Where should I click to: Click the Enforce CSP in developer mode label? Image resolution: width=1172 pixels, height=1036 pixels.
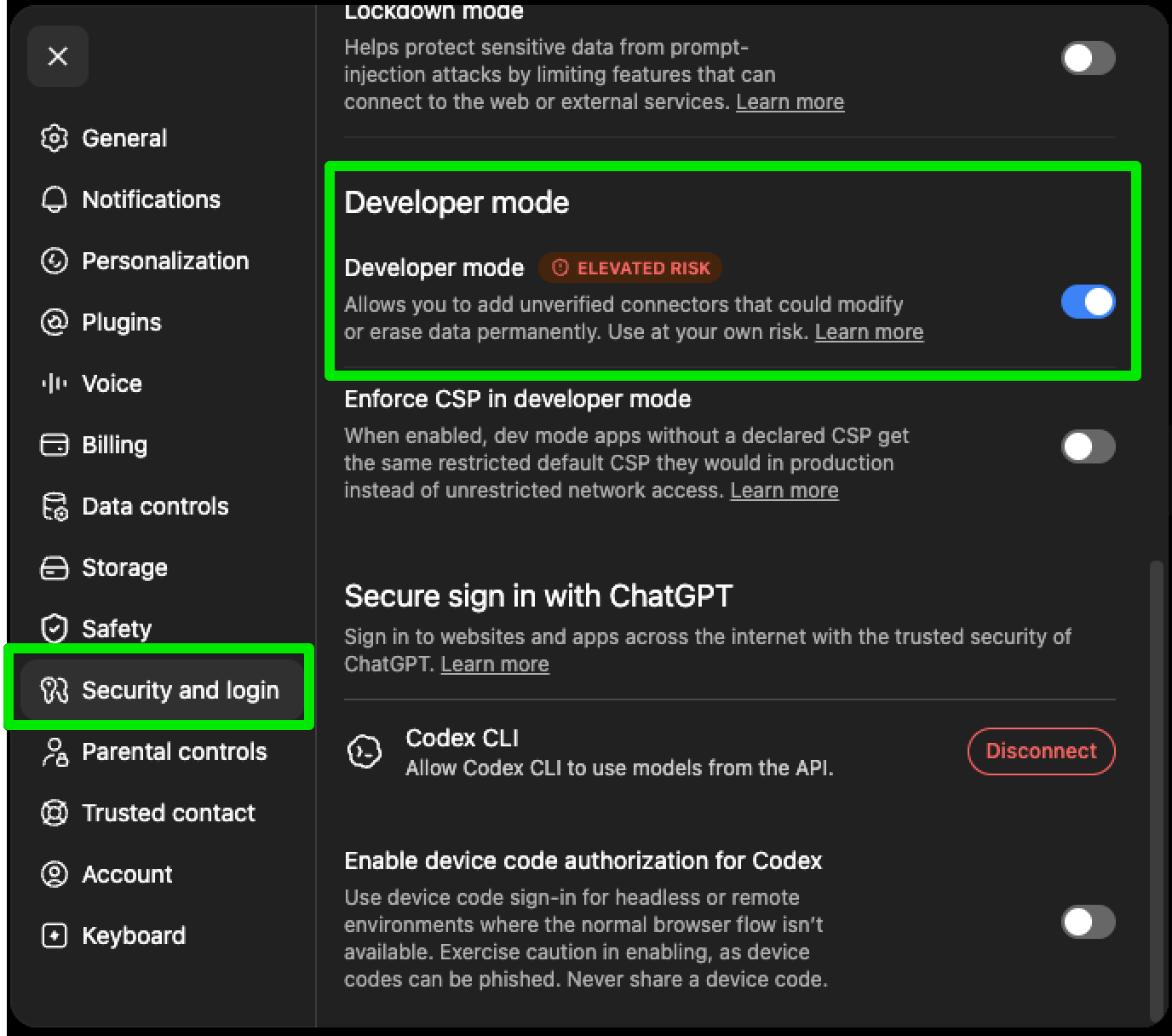[x=518, y=399]
